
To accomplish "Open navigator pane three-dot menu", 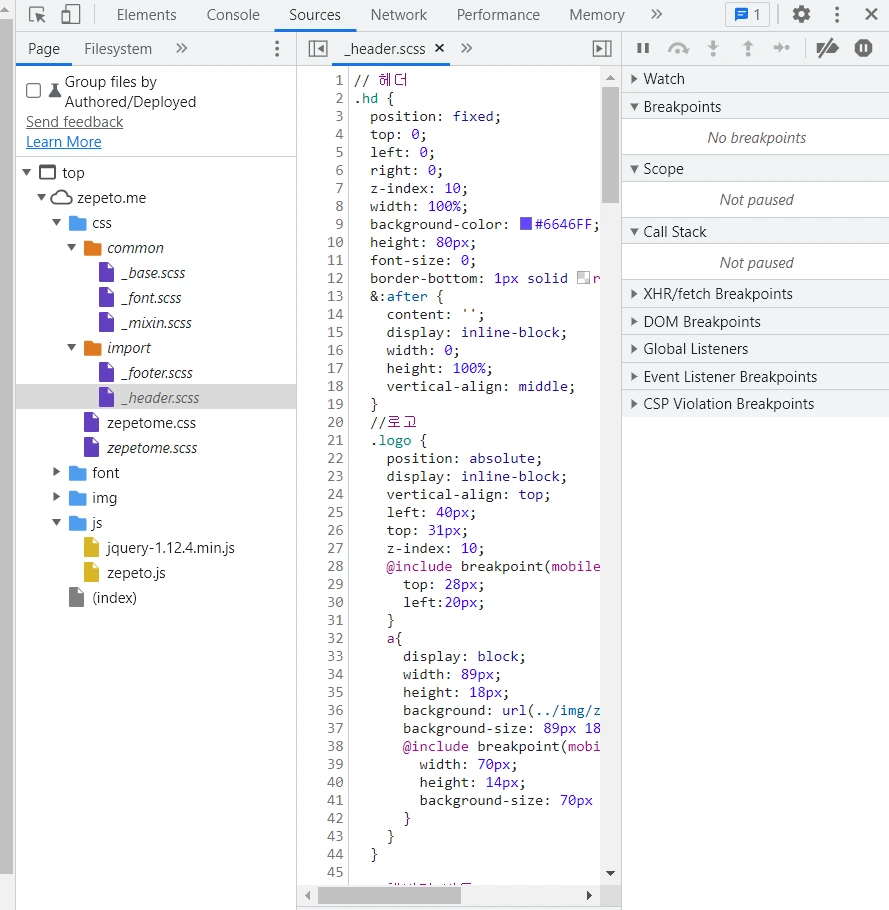I will [277, 49].
